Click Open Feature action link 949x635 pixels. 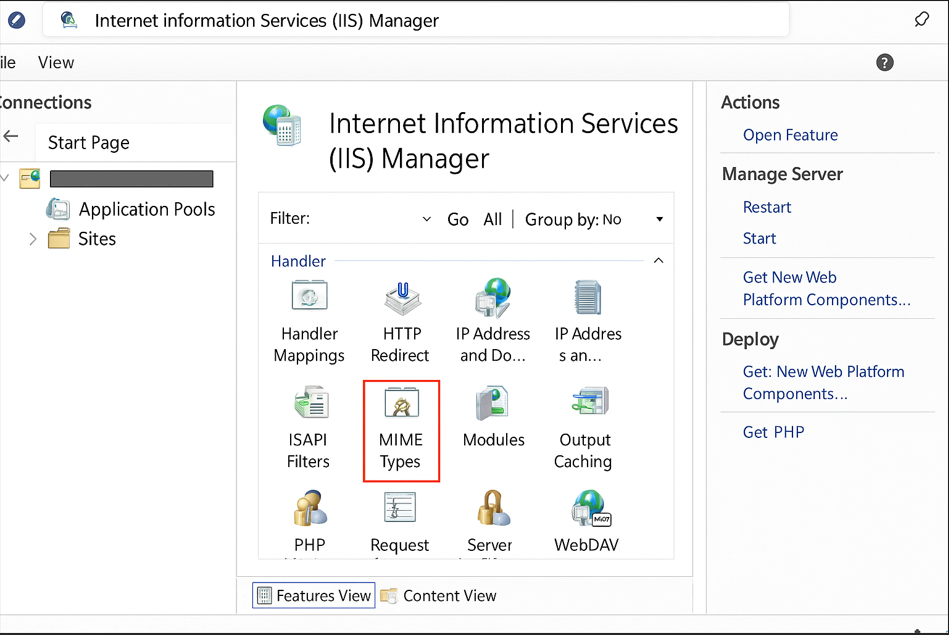coord(790,135)
